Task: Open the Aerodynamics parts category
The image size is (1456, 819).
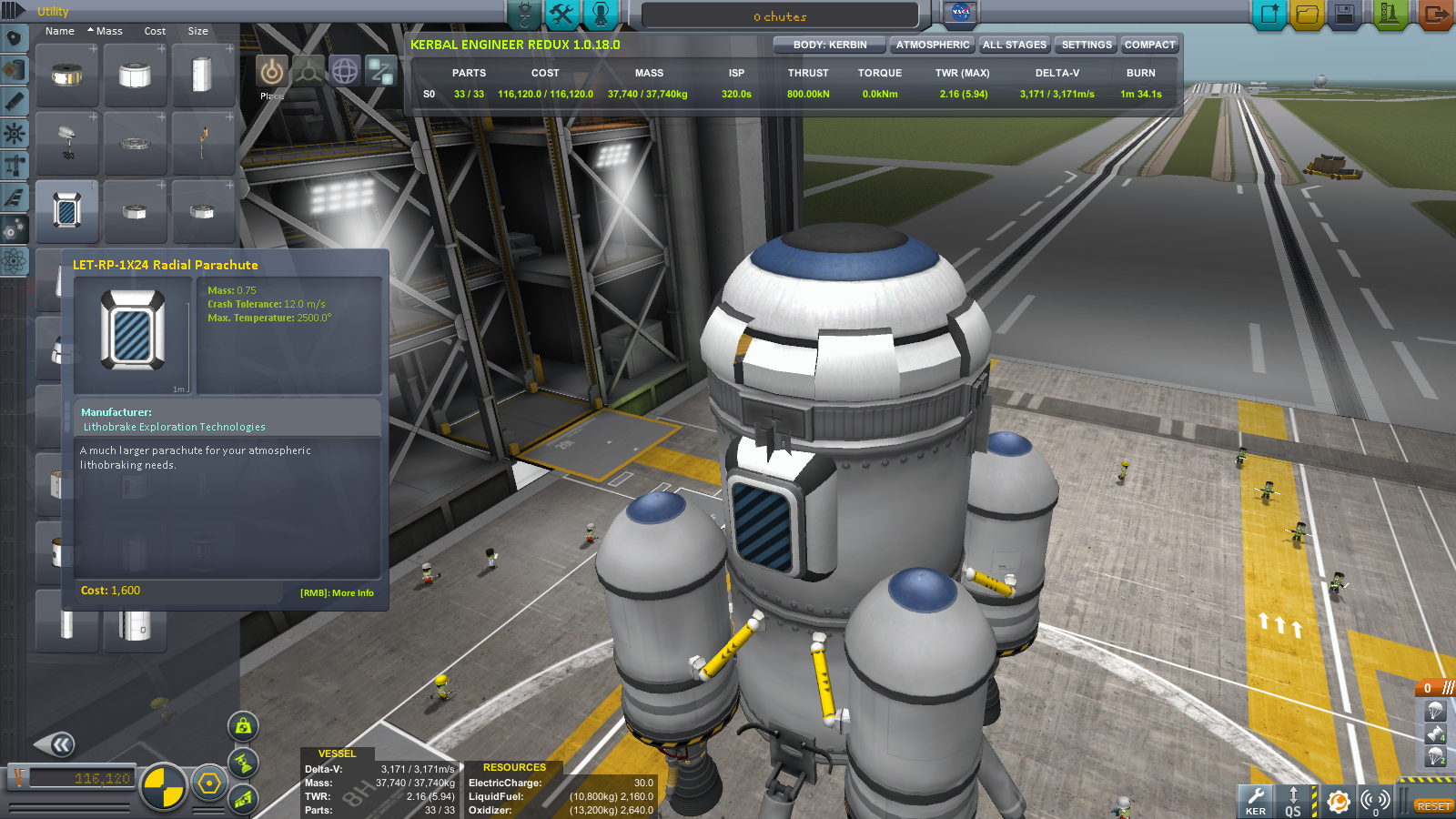Action: pyautogui.click(x=14, y=197)
